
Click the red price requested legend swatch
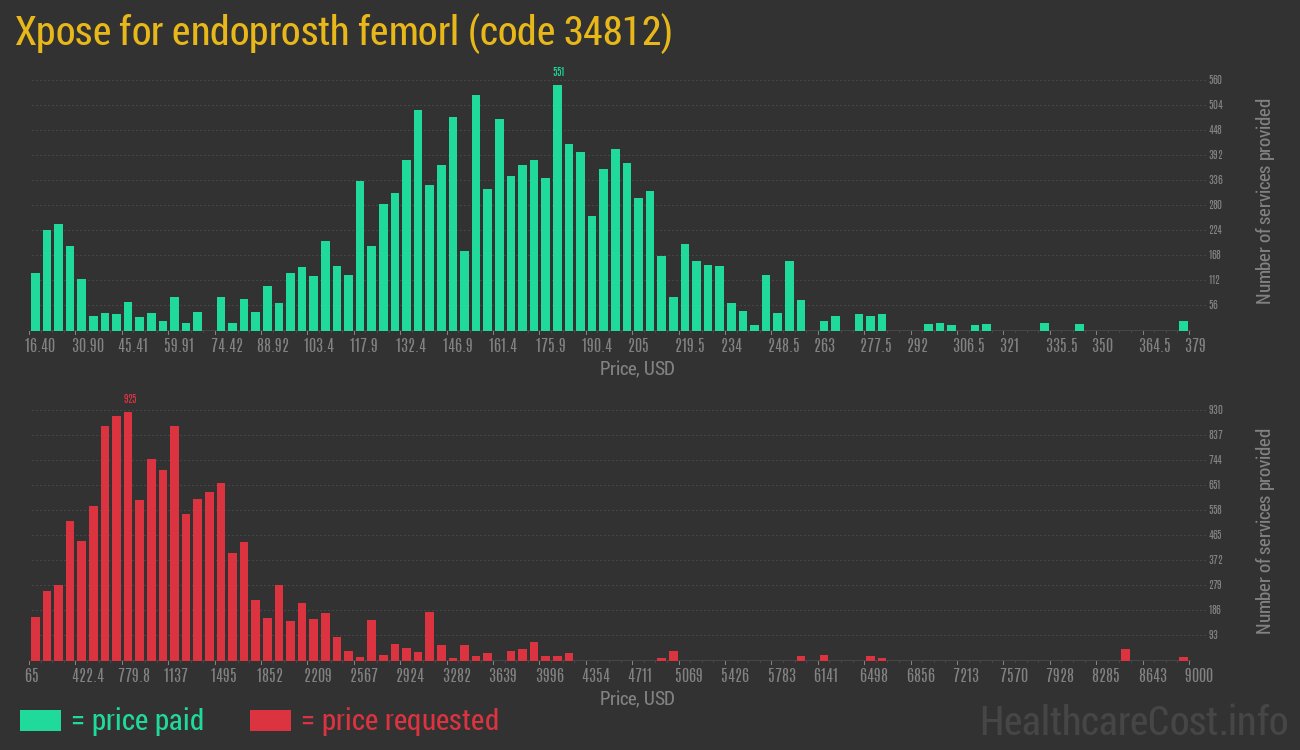coord(270,720)
